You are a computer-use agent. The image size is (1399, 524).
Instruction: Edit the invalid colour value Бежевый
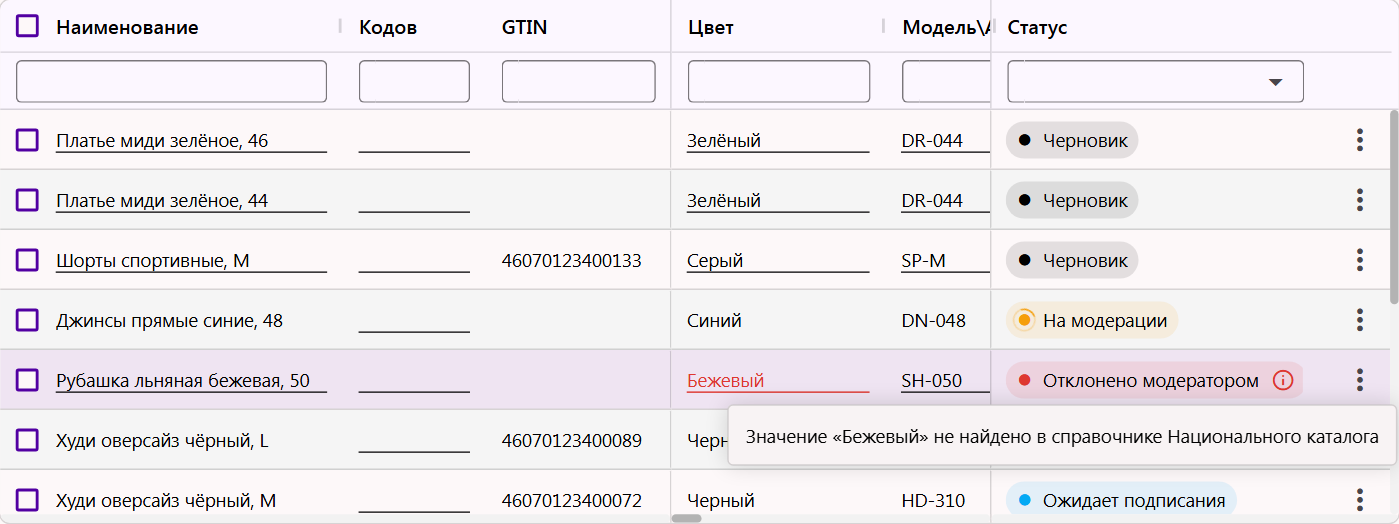[778, 380]
